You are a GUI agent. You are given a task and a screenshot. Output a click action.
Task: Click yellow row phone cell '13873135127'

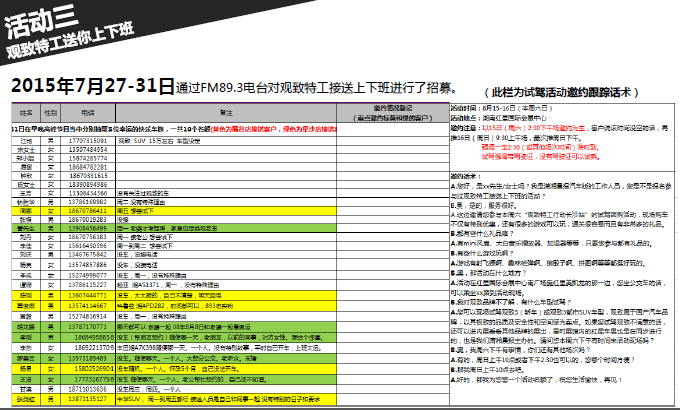coord(88,399)
